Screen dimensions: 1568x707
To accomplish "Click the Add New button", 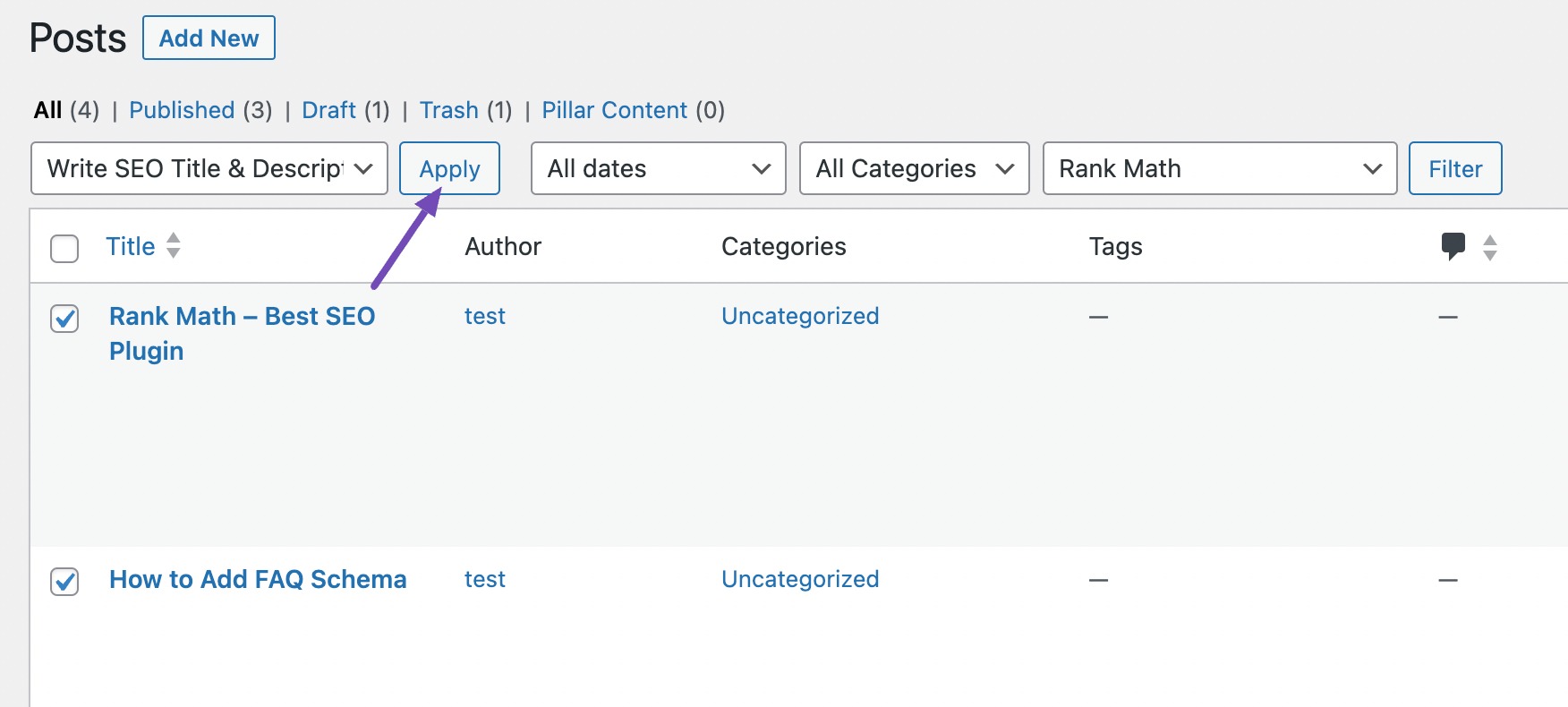I will (x=209, y=38).
